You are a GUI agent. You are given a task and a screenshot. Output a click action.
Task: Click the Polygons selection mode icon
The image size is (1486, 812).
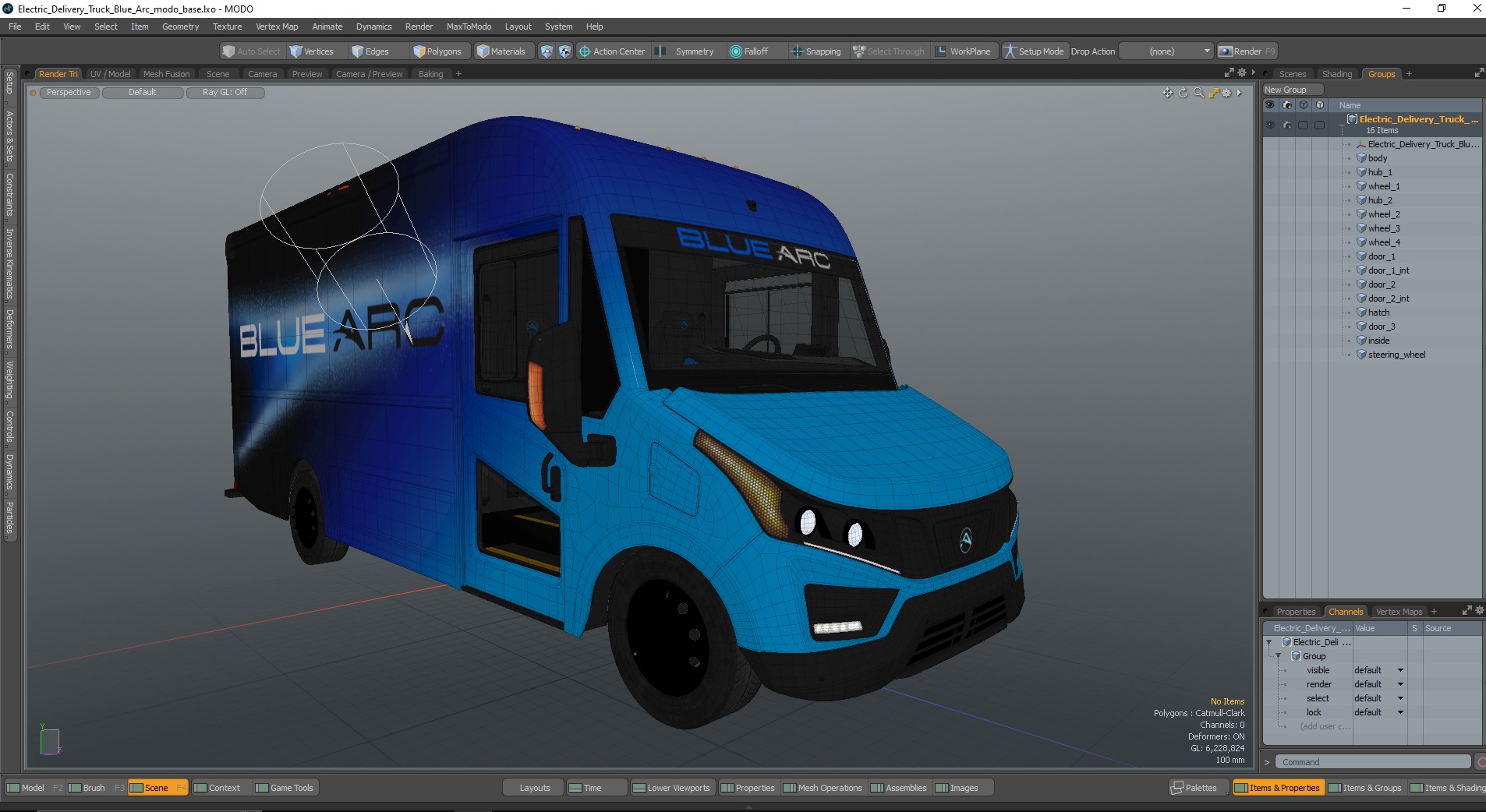(x=419, y=51)
